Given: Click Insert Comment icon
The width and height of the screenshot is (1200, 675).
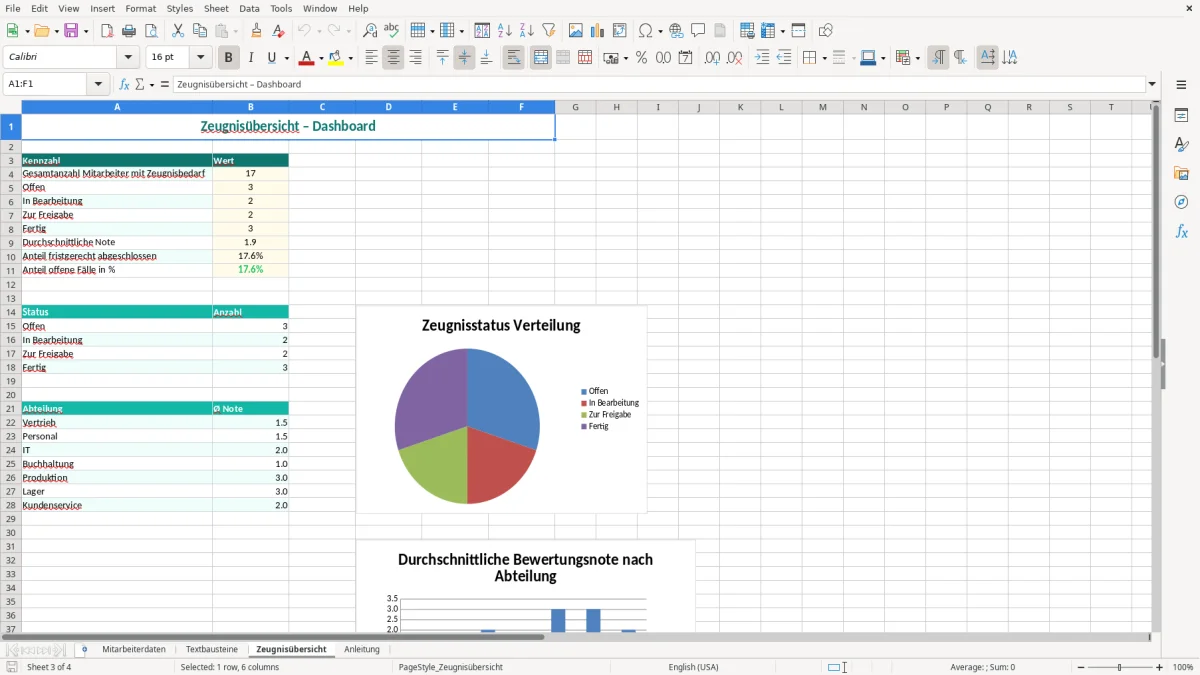Looking at the screenshot, I should point(699,31).
